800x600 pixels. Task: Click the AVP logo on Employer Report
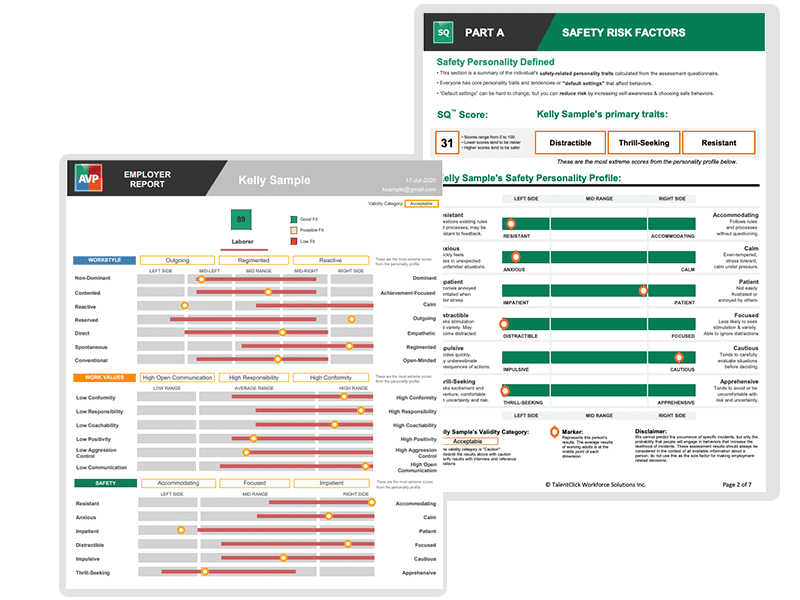[88, 178]
